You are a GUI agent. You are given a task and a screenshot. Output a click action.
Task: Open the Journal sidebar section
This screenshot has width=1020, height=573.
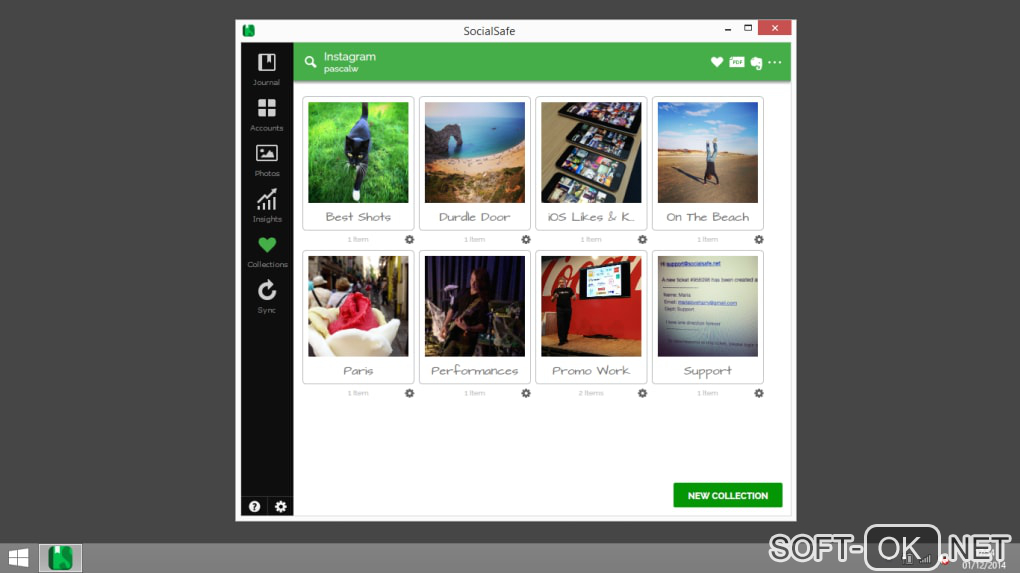click(x=267, y=69)
